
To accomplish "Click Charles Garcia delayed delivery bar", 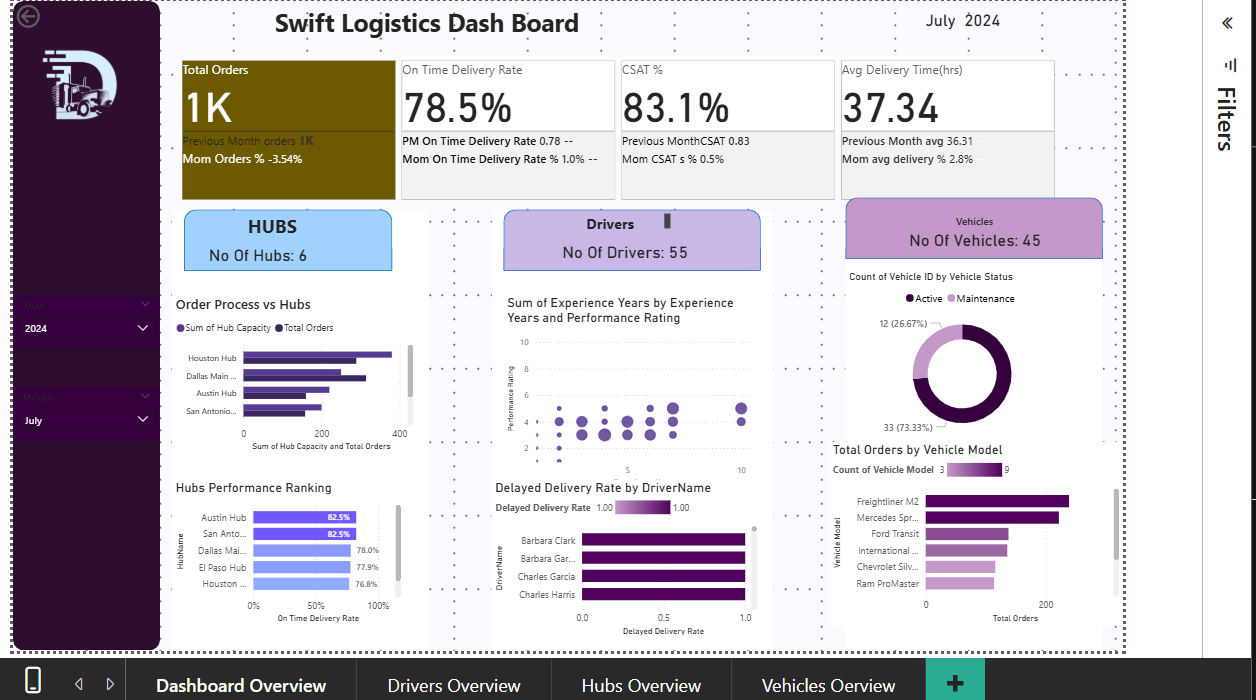I will click(663, 576).
